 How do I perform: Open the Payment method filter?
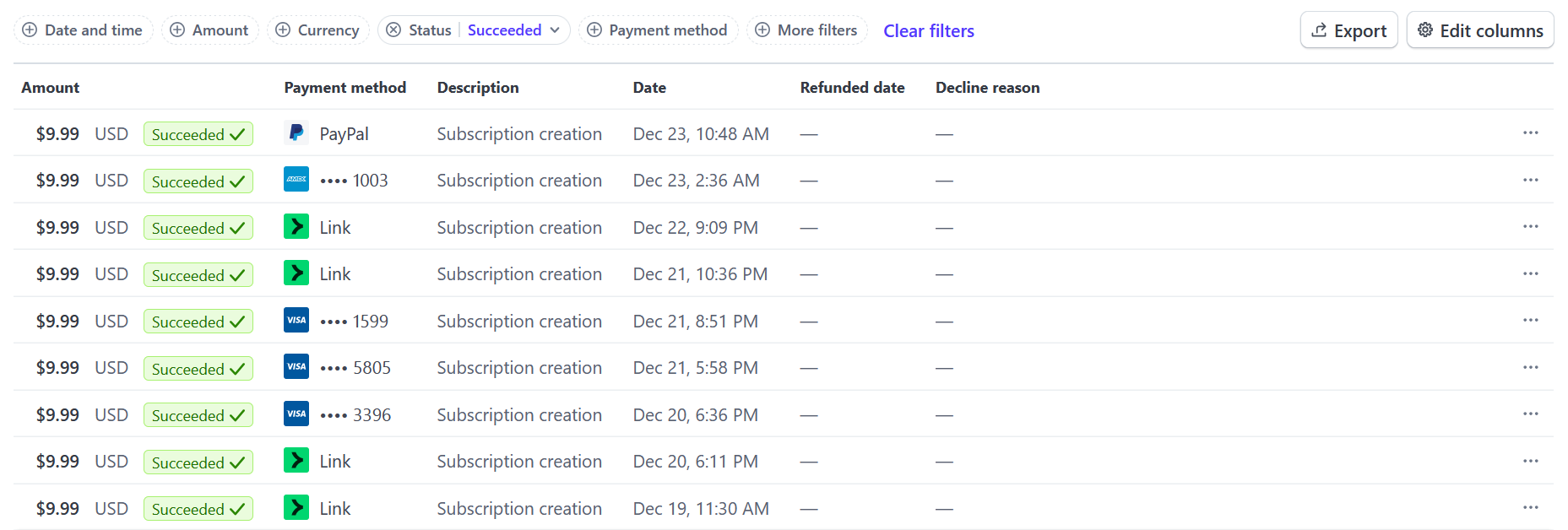pyautogui.click(x=658, y=30)
